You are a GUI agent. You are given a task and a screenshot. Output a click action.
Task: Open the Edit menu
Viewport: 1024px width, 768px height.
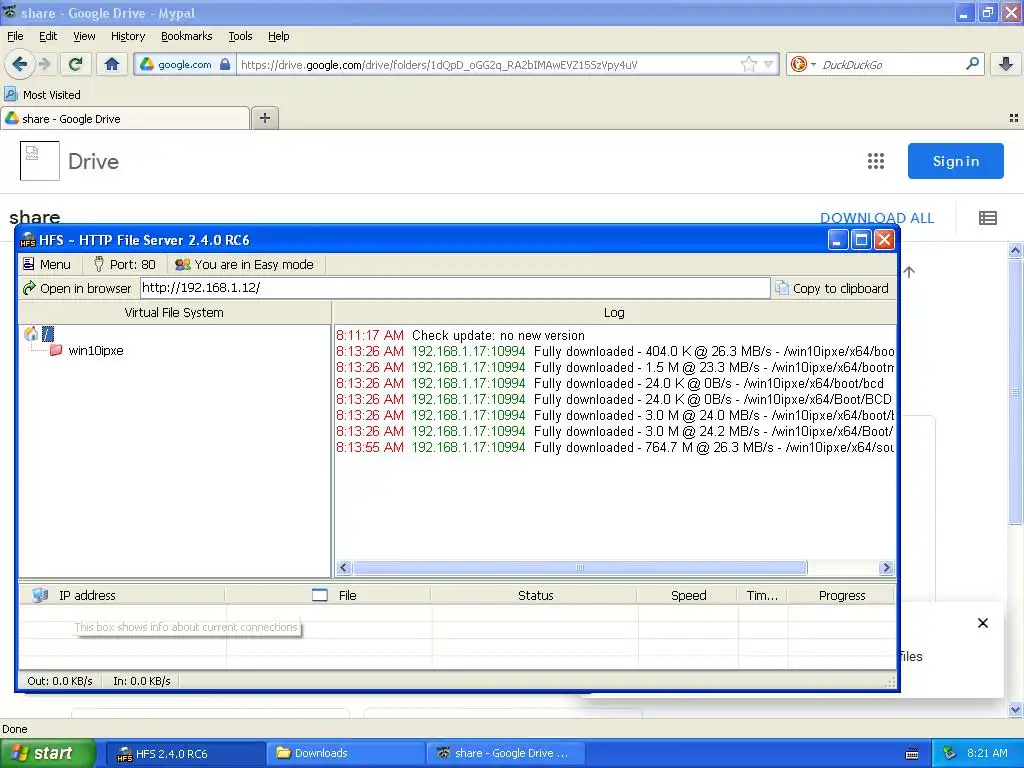tap(48, 36)
